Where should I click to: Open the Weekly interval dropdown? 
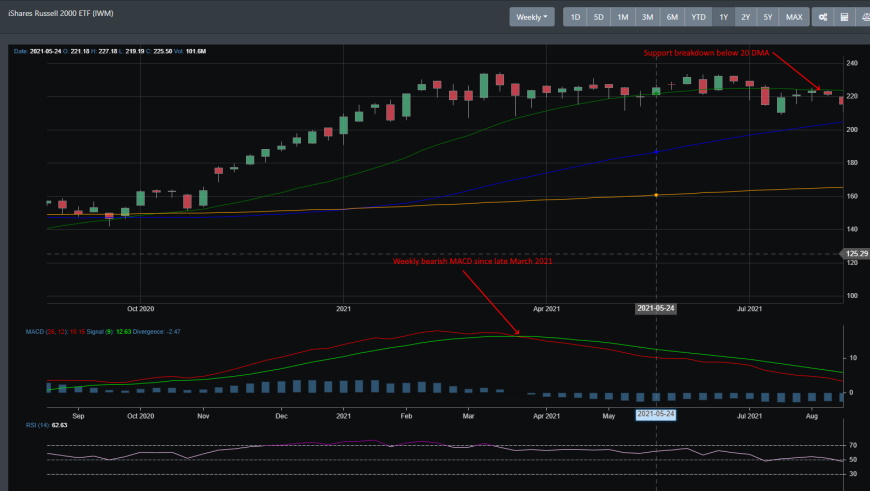tap(532, 17)
